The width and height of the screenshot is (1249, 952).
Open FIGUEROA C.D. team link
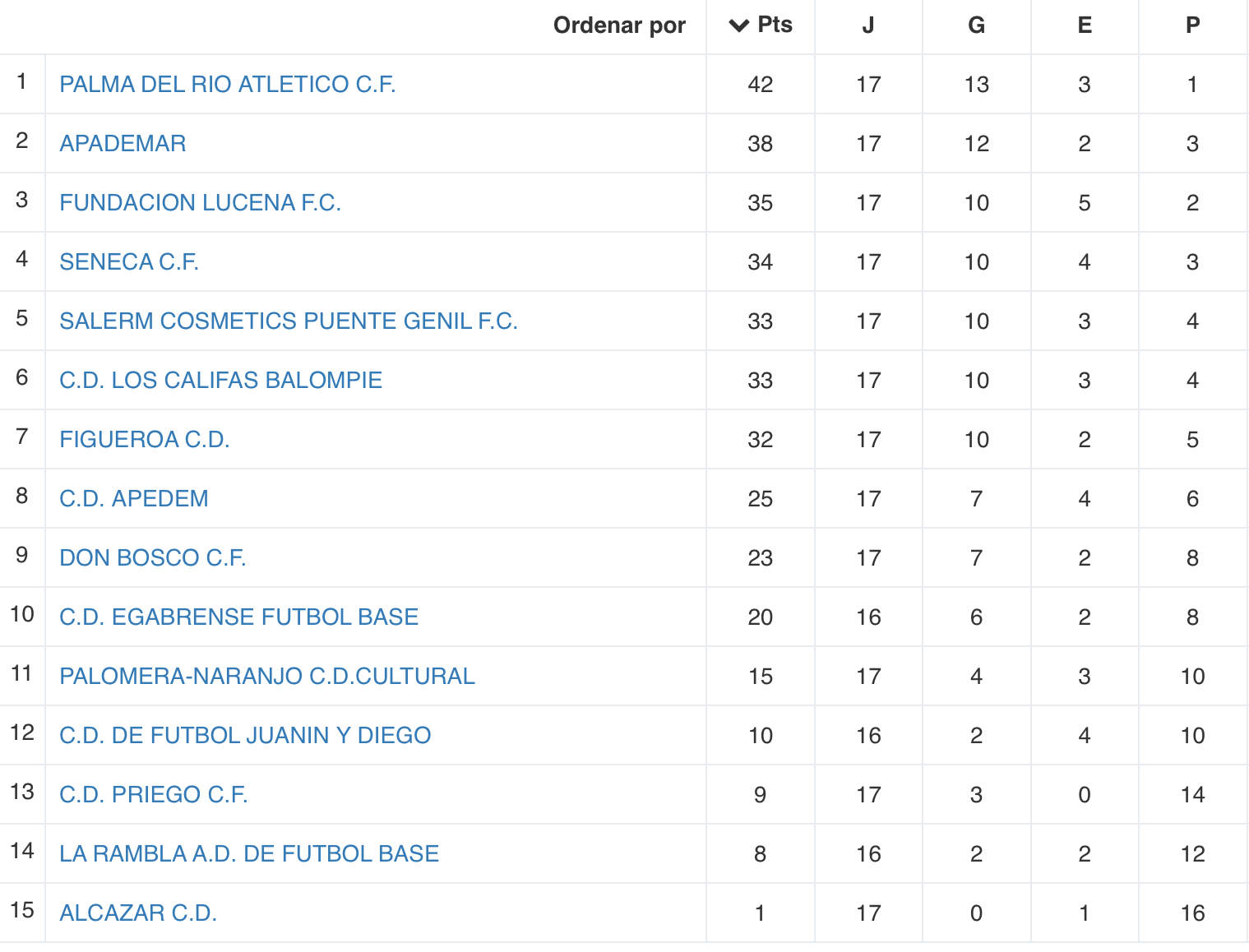(145, 439)
